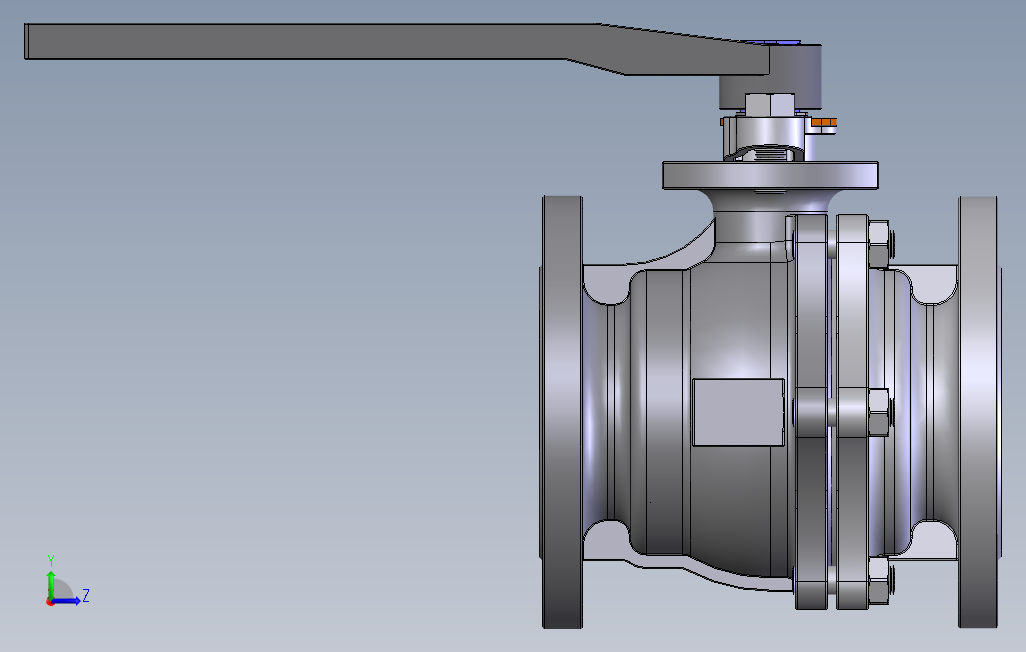This screenshot has width=1026, height=652.
Task: Select the uppermost hex bolt on body joint
Action: (878, 244)
